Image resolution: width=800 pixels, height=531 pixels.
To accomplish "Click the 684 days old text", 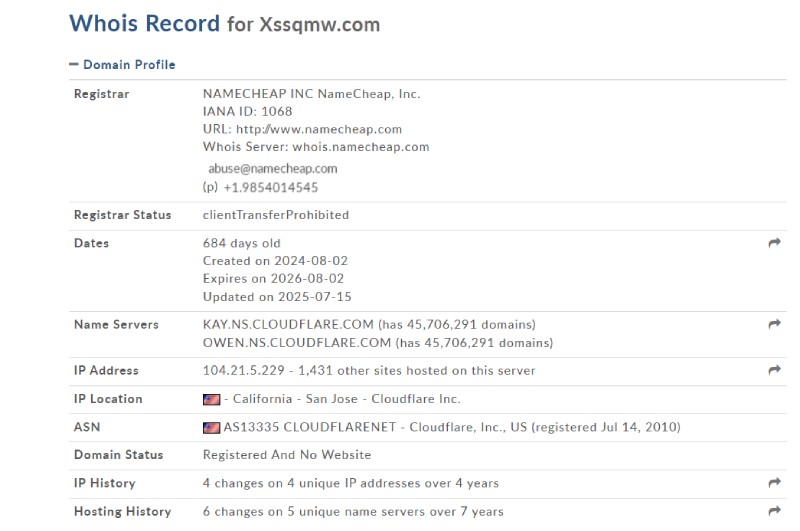I will point(241,243).
